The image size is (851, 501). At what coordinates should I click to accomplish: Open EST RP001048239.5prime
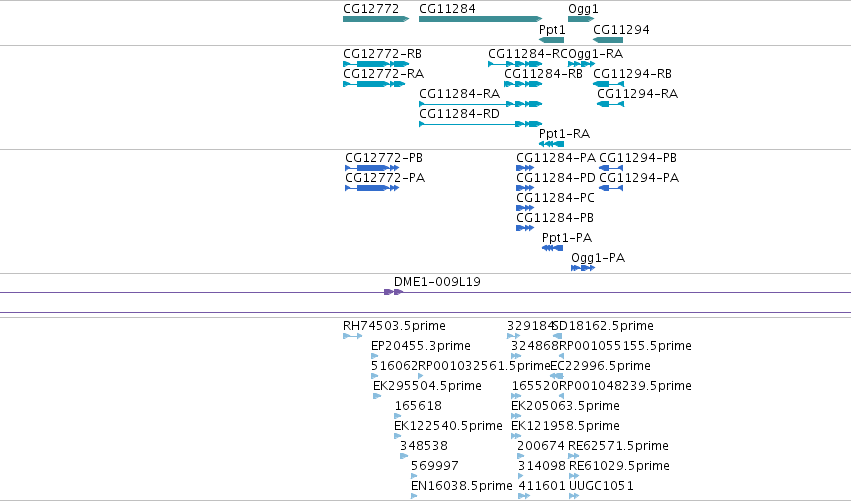626,386
